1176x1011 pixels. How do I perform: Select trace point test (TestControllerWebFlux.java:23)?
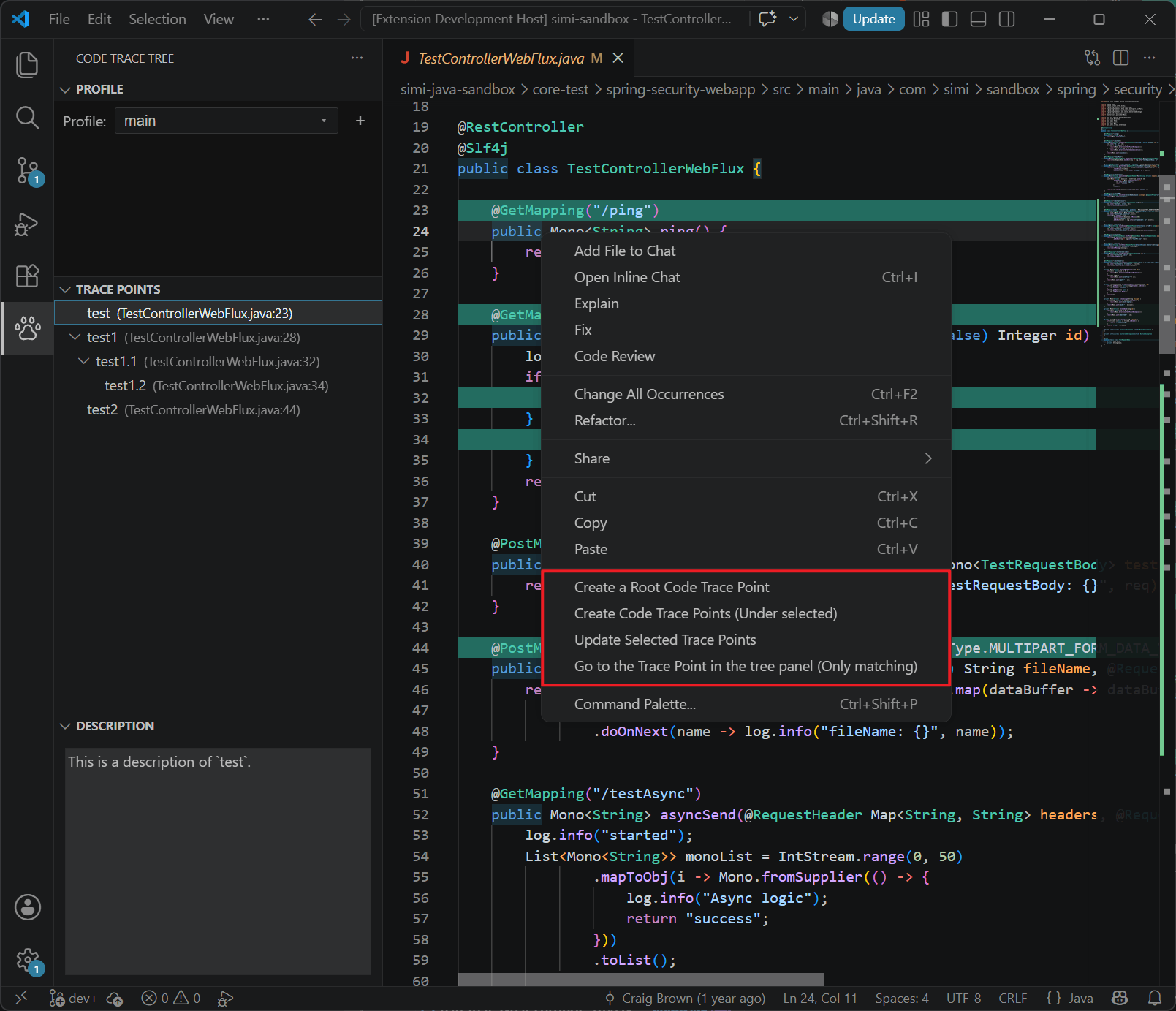[218, 313]
